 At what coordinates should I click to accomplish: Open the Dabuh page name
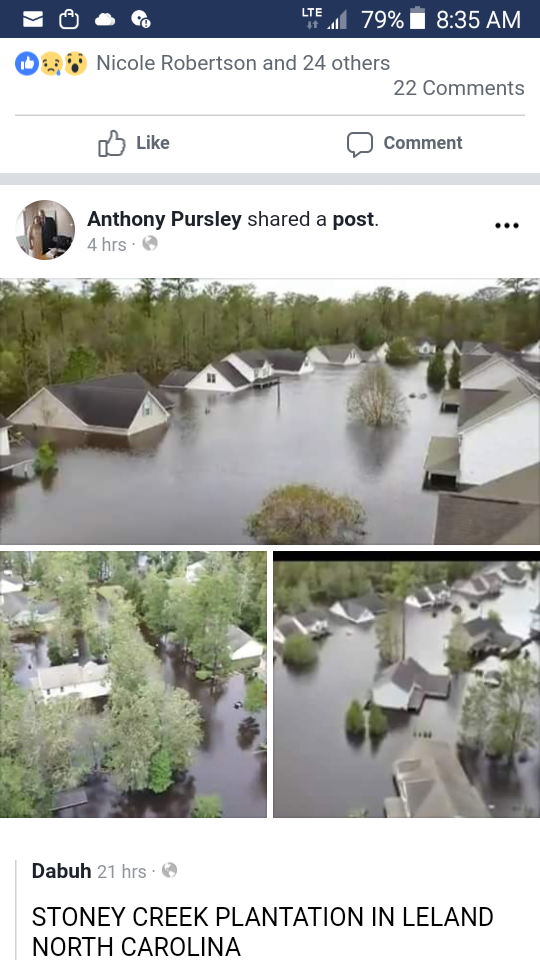point(61,871)
